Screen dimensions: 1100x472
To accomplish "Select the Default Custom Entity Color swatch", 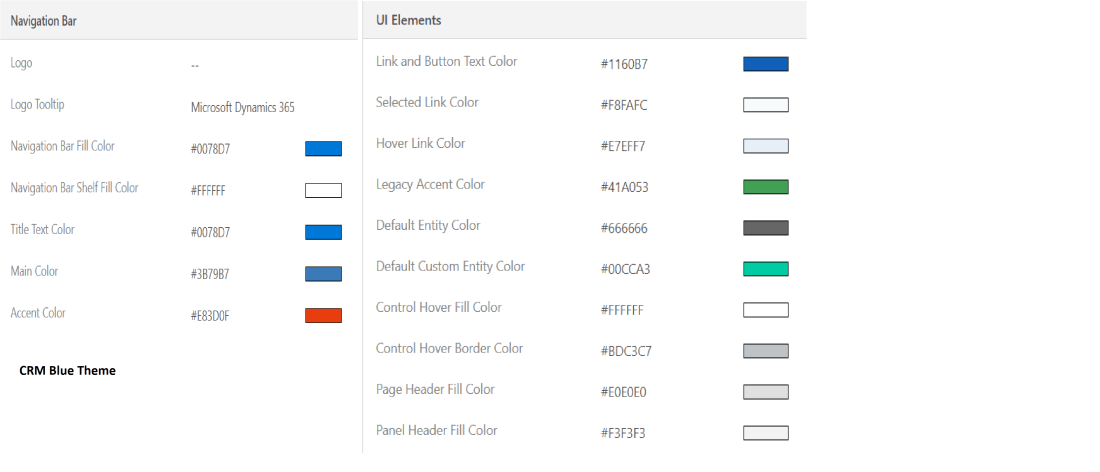I will click(766, 269).
